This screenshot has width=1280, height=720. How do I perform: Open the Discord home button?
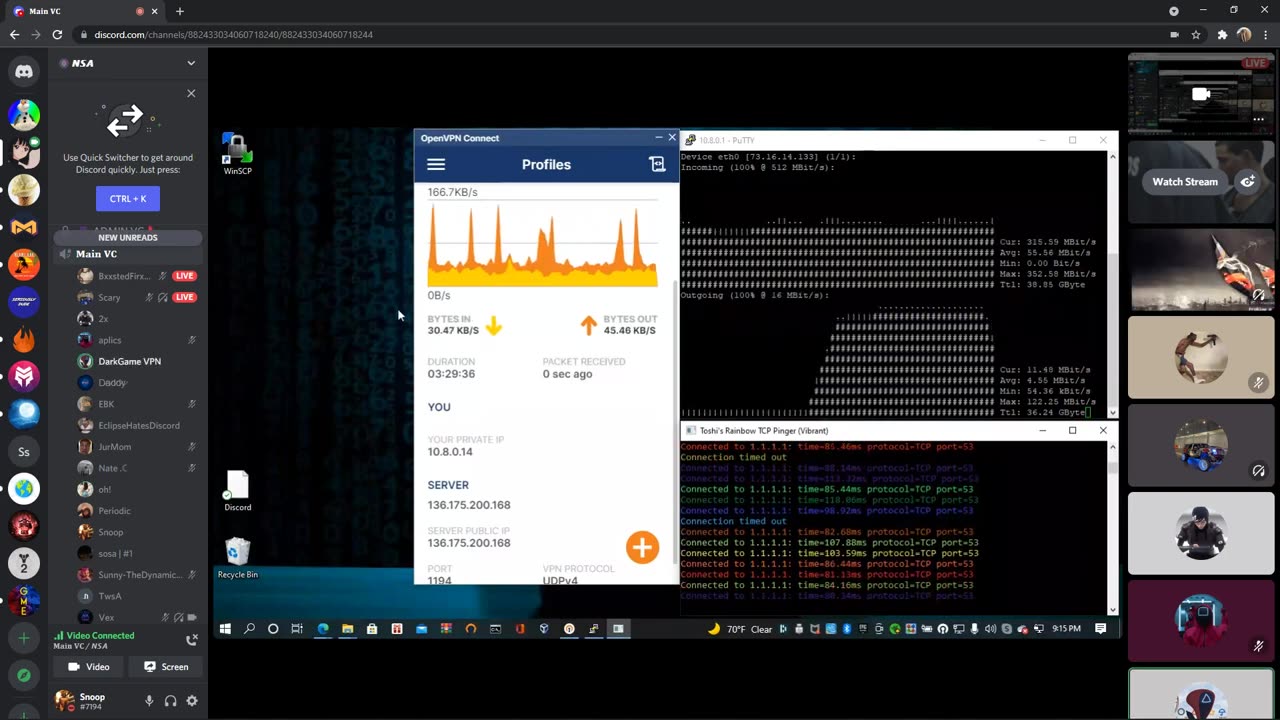pos(24,71)
